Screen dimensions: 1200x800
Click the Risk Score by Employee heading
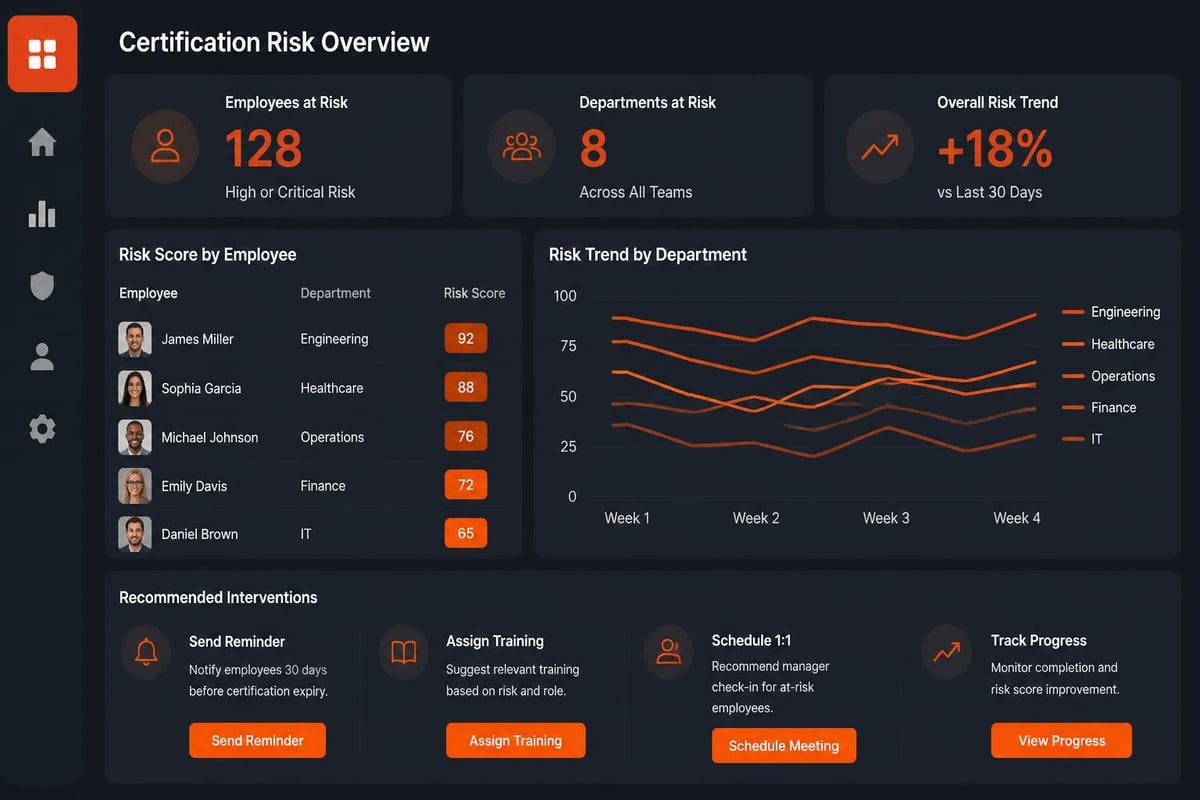coord(207,254)
